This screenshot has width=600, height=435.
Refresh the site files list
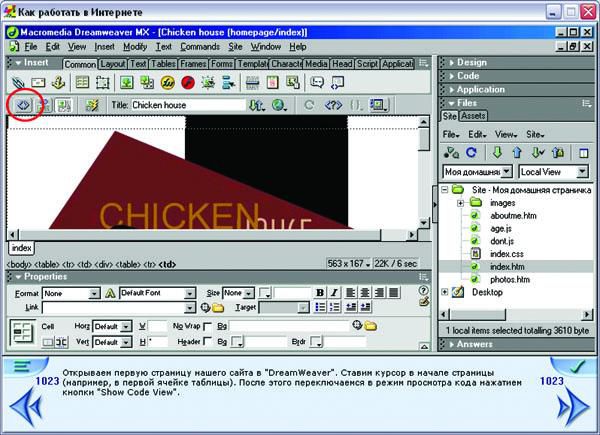click(x=471, y=153)
